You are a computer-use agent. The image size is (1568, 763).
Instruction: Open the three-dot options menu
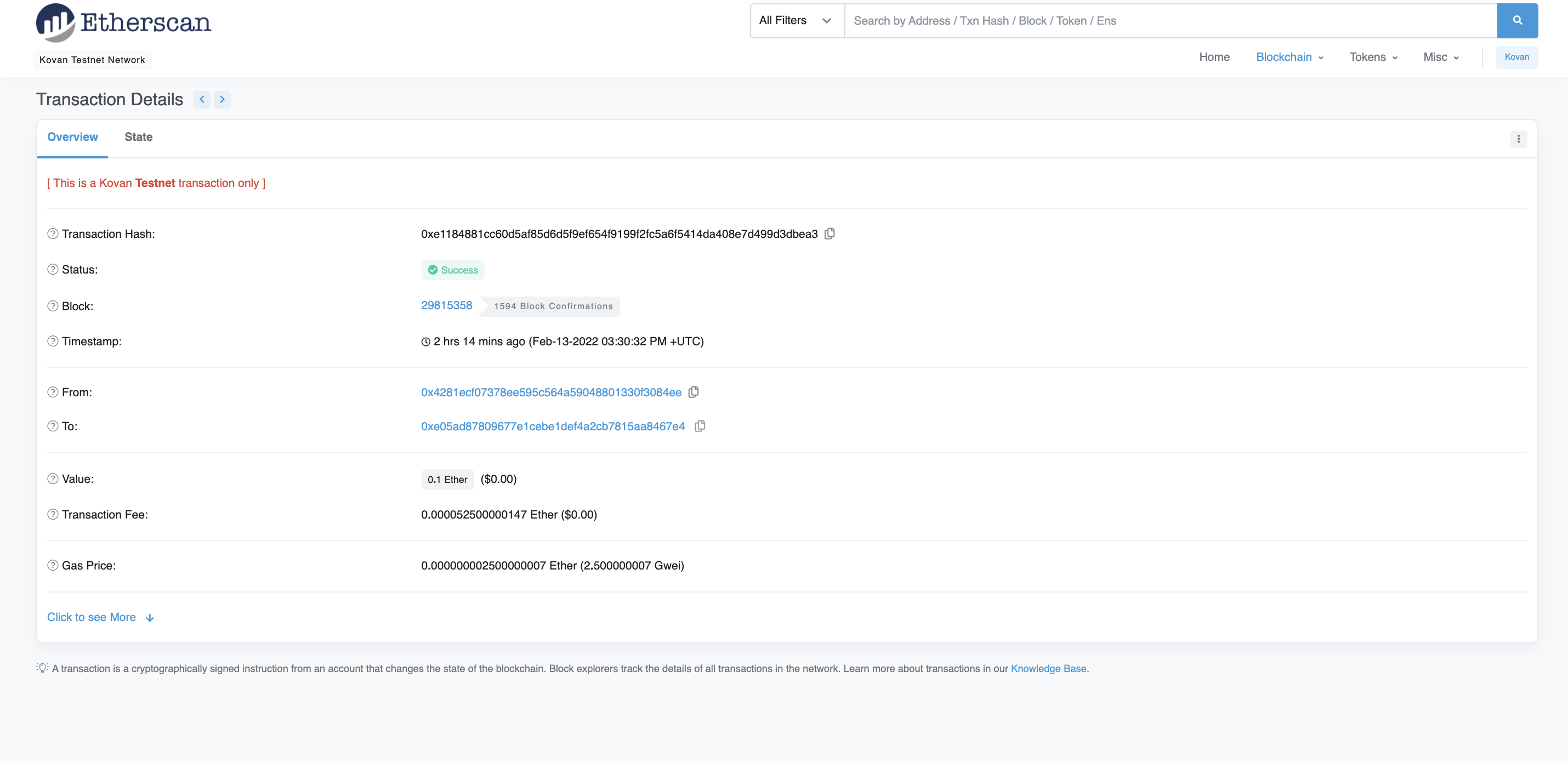[x=1518, y=139]
